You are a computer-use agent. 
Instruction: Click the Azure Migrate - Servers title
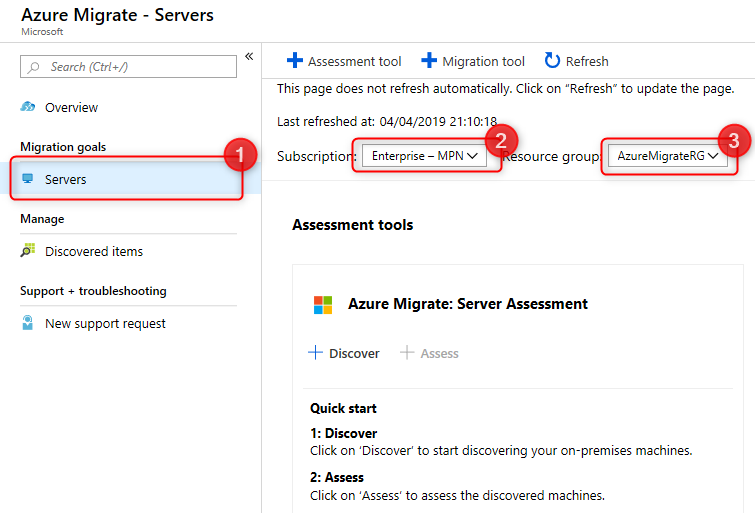(117, 15)
